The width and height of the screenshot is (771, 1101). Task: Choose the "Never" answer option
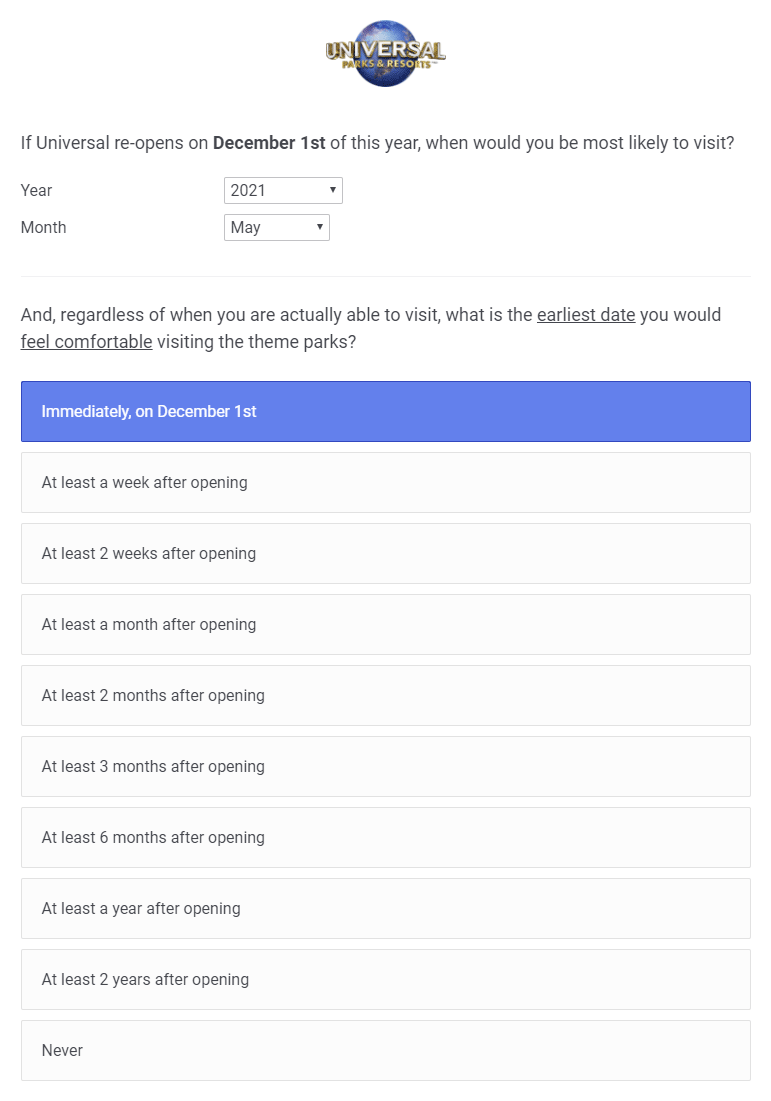(x=385, y=1050)
